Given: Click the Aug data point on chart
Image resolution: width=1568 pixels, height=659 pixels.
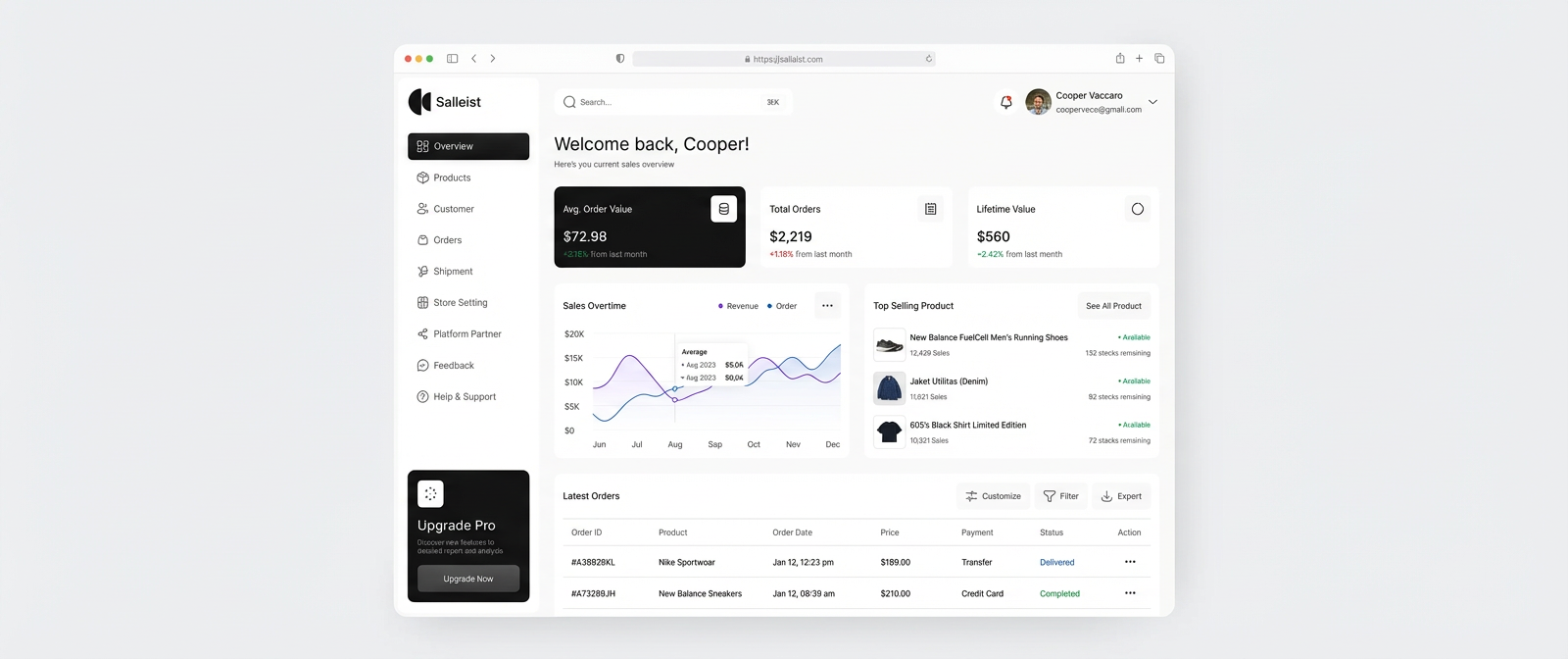Looking at the screenshot, I should (674, 390).
